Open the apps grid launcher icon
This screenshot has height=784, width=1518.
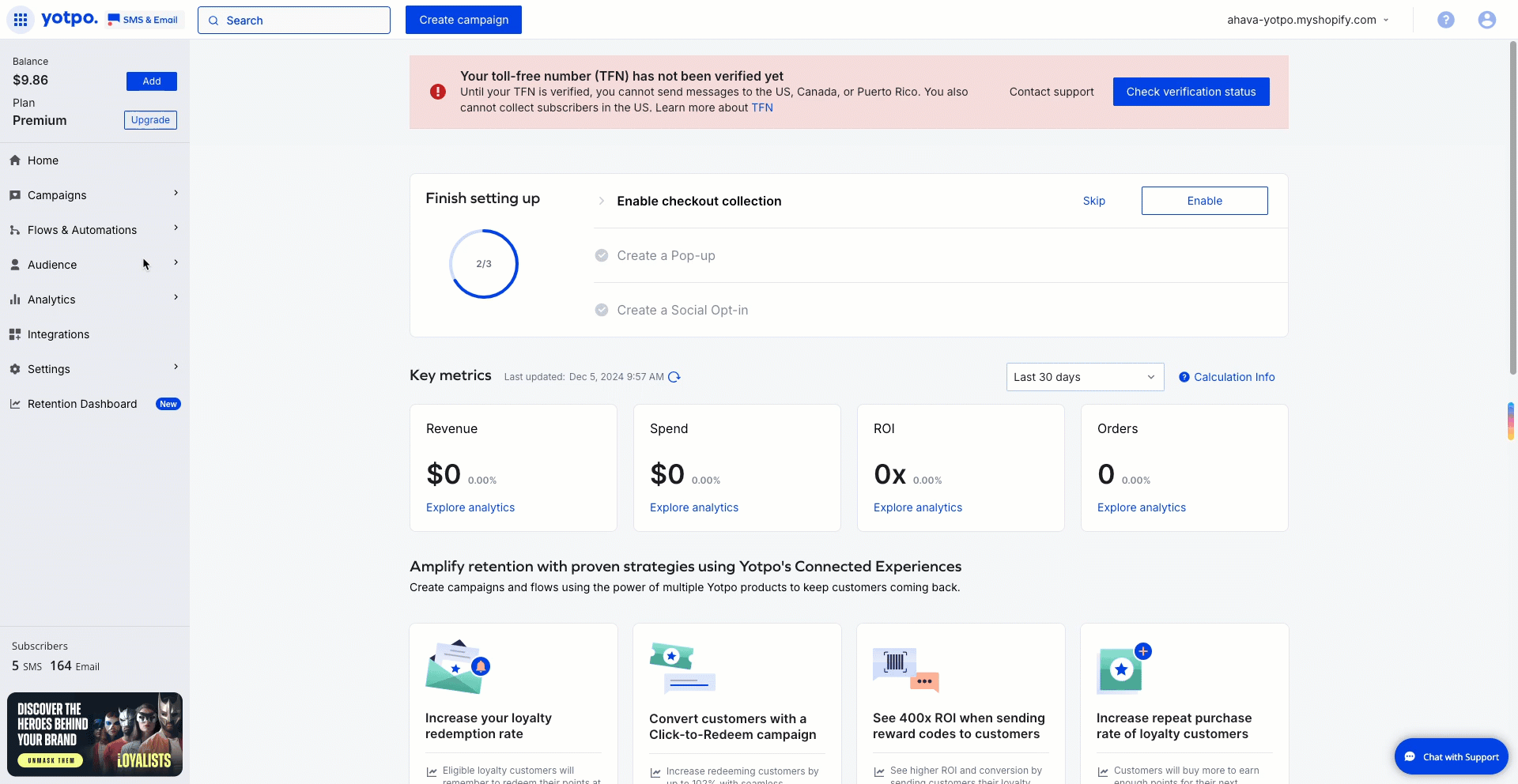point(21,20)
